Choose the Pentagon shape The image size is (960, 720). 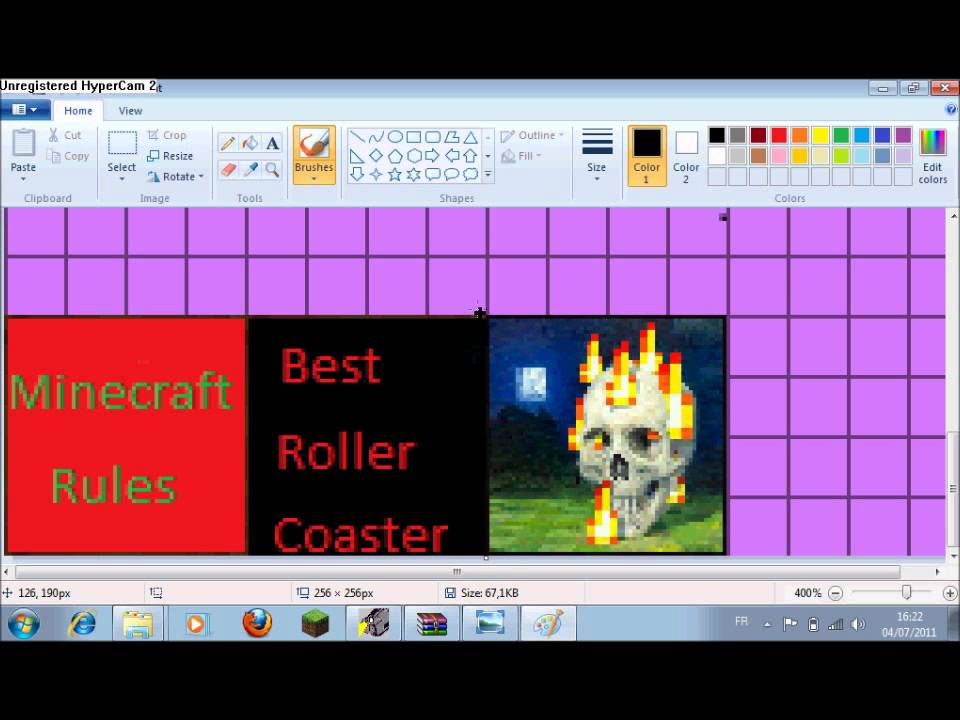[x=395, y=156]
